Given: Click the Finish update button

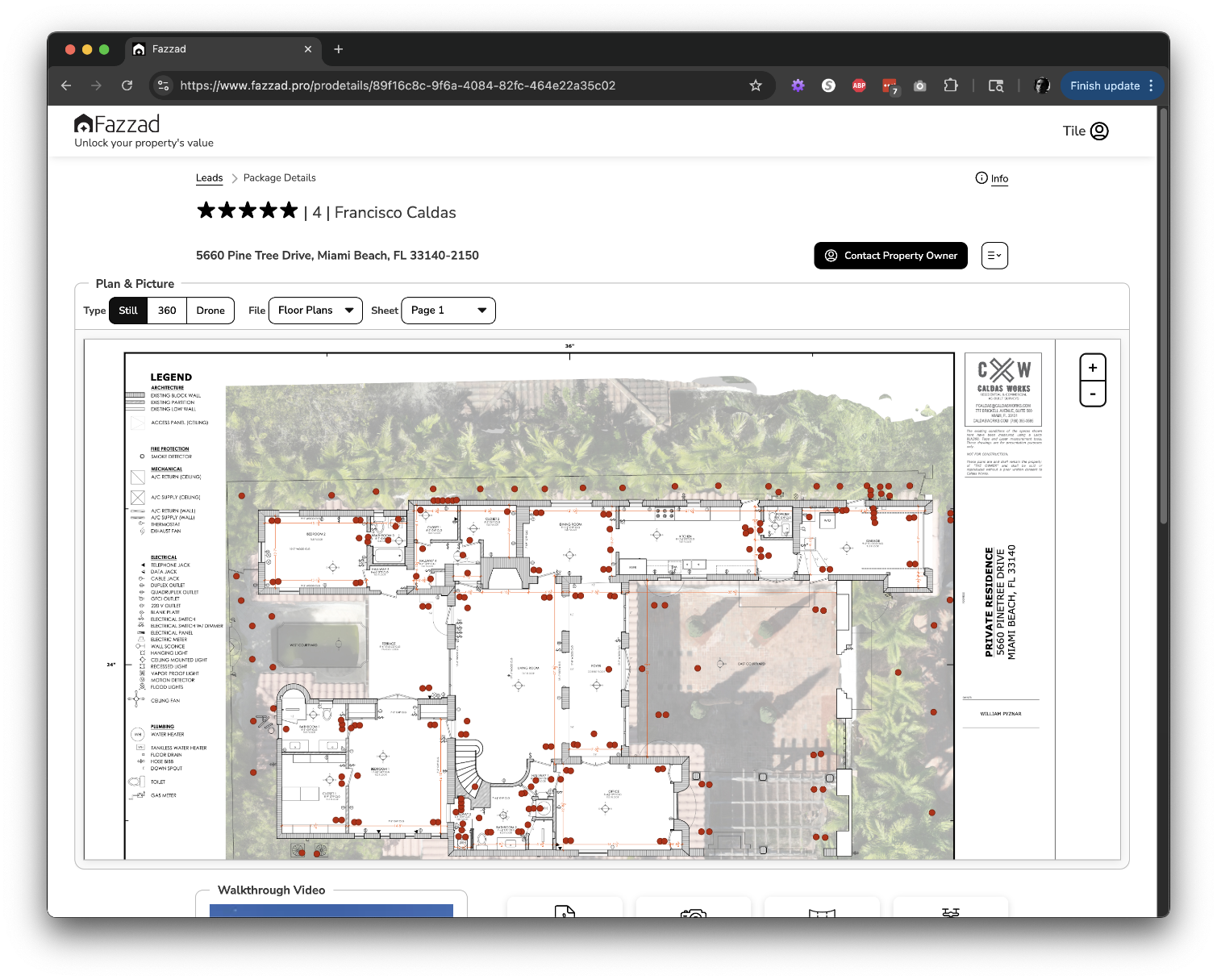Looking at the screenshot, I should 1105,85.
